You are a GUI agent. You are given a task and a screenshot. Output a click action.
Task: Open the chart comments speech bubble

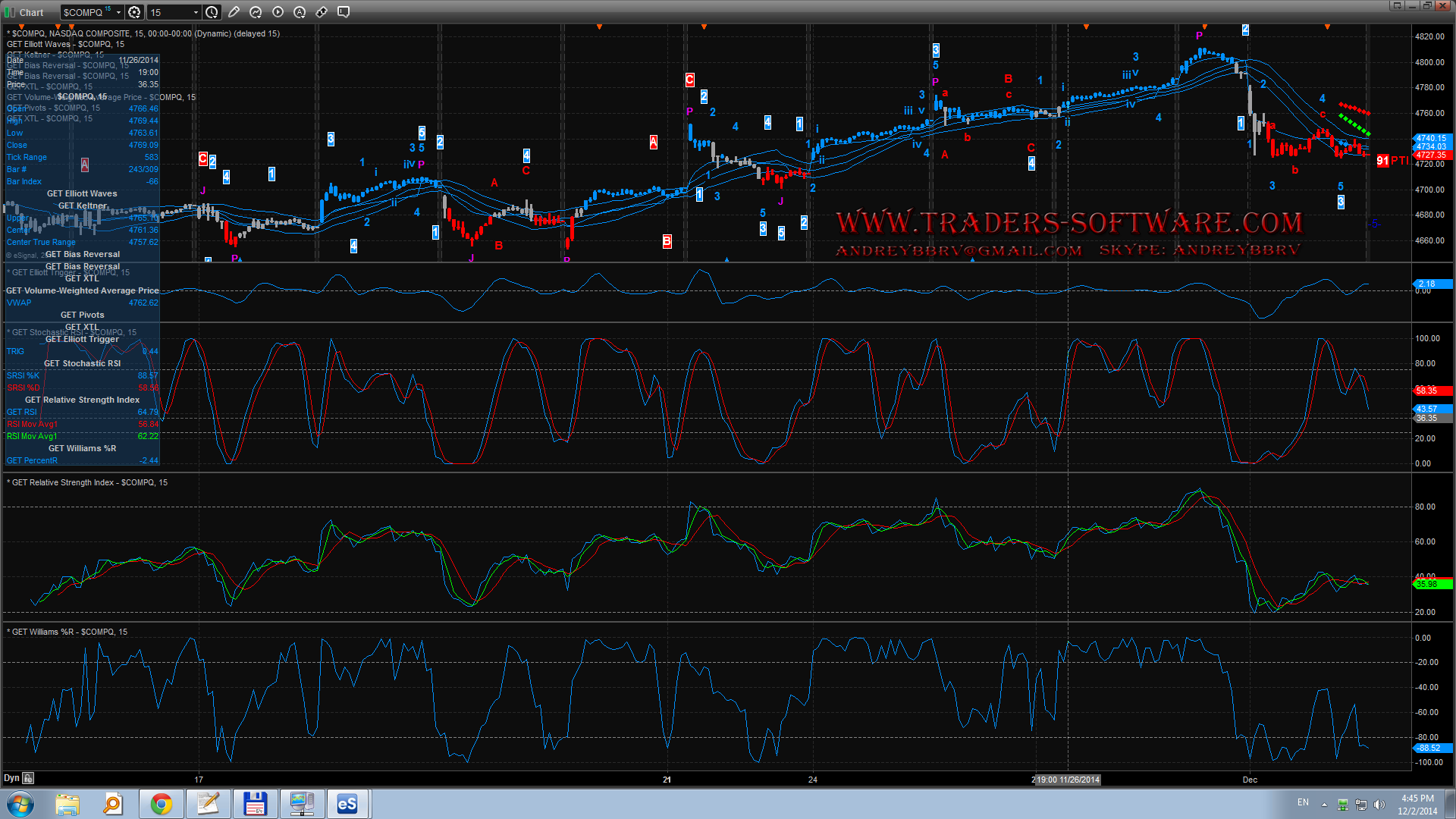(x=344, y=12)
